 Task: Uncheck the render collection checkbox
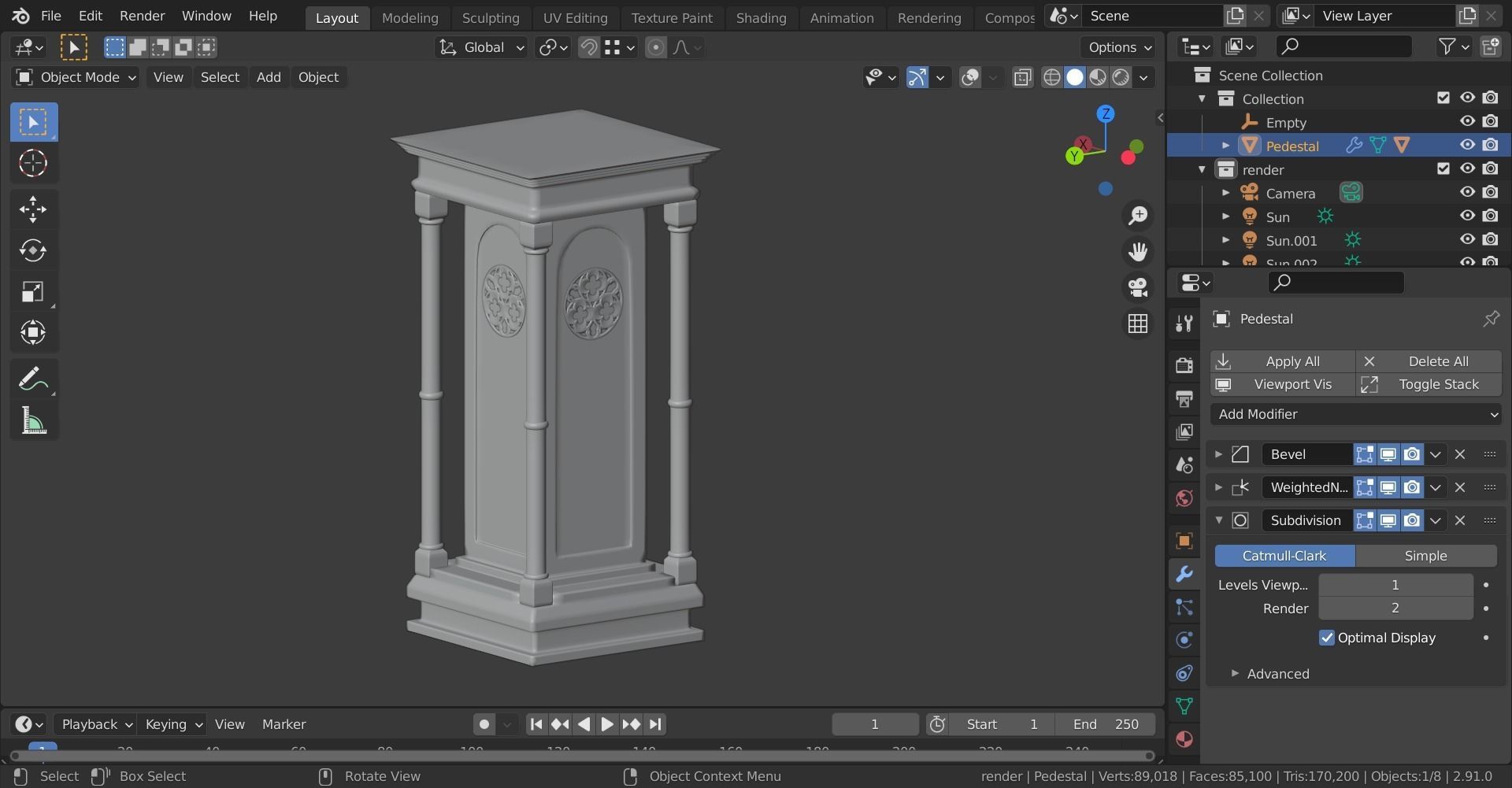(1443, 168)
